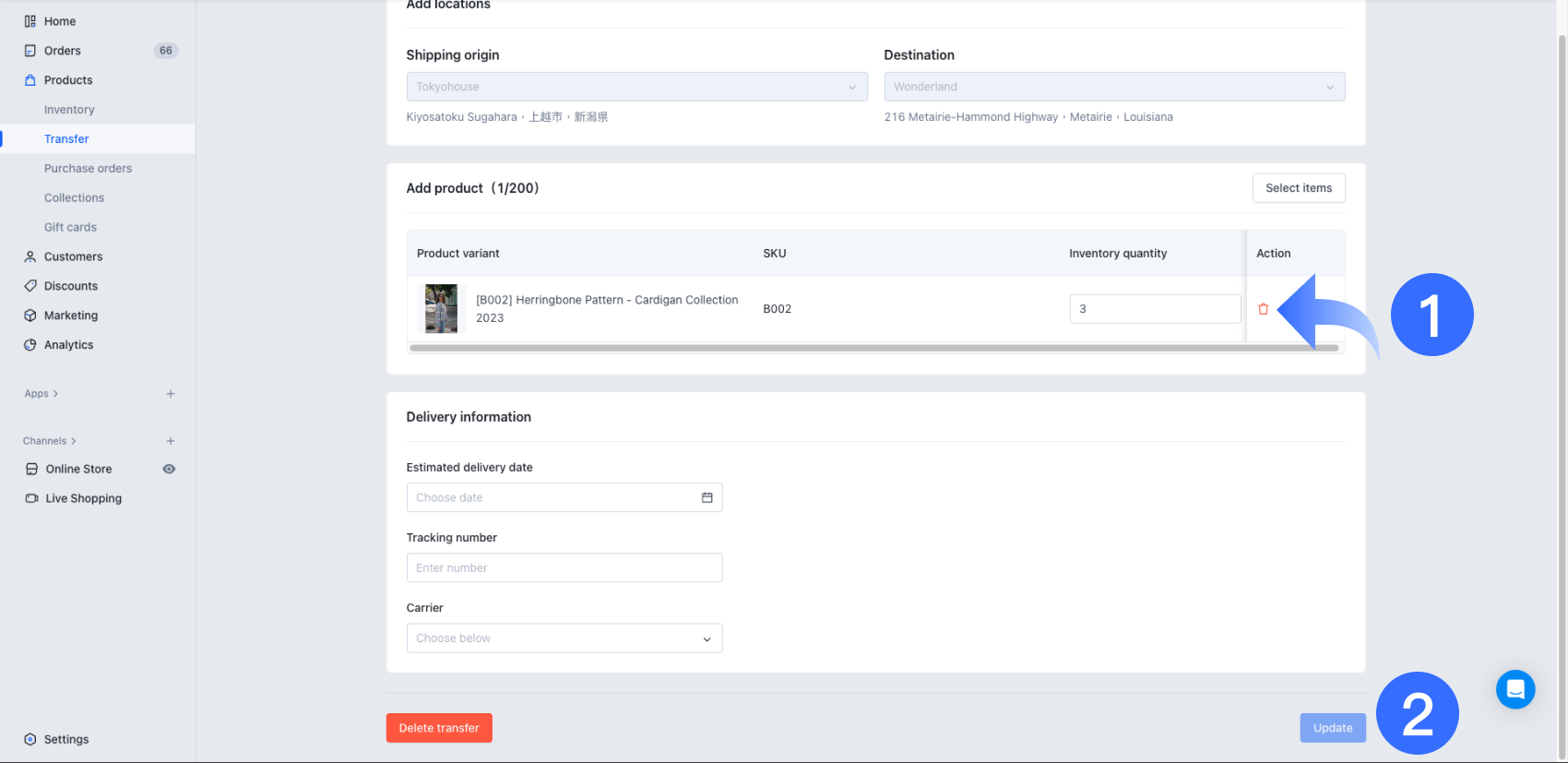Delete the Herringbone product row trash icon
The width and height of the screenshot is (1568, 763).
tap(1263, 309)
